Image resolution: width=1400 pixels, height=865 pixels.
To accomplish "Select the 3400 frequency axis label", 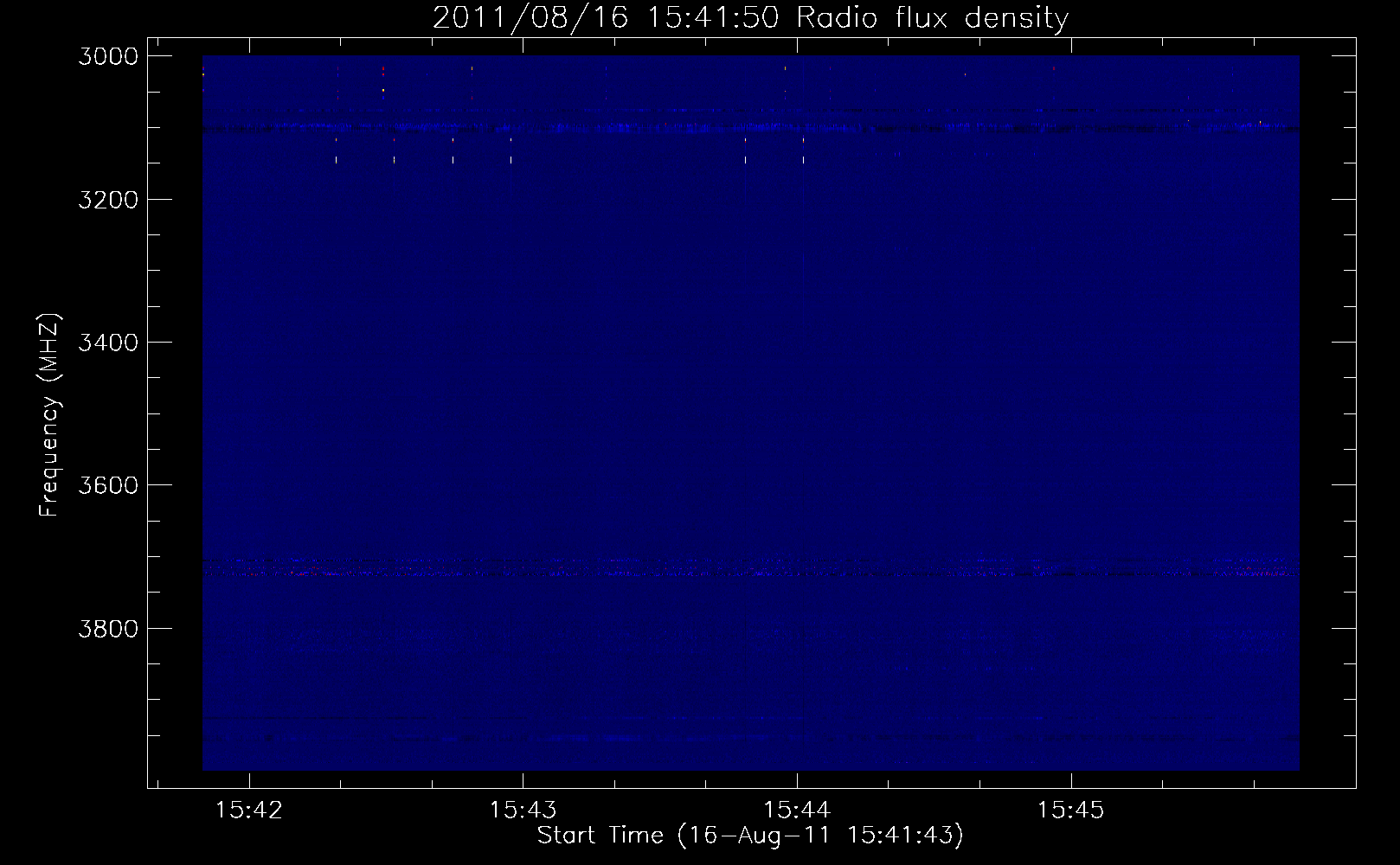I will [108, 343].
